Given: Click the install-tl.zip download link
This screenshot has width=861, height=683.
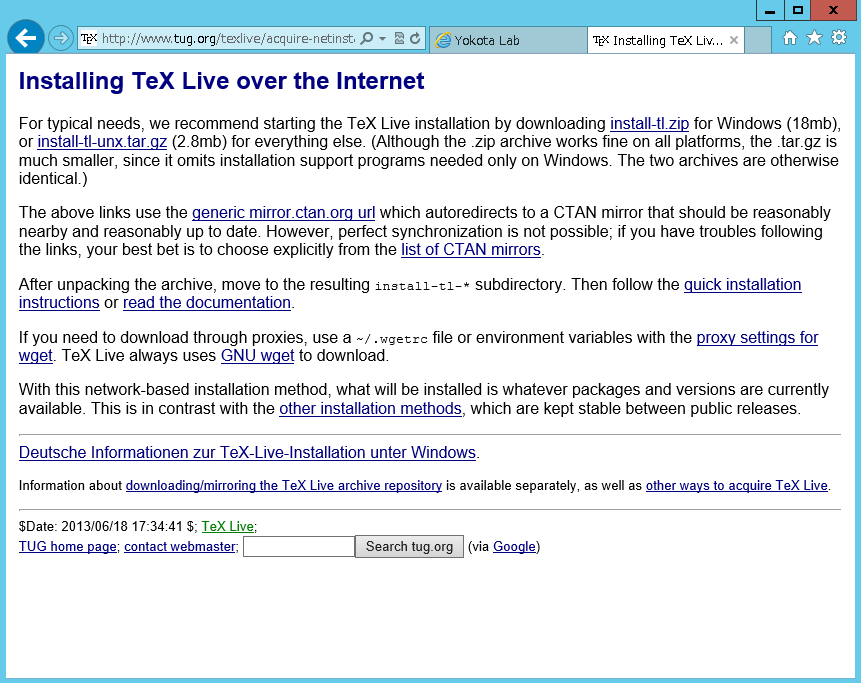Looking at the screenshot, I should tap(649, 124).
